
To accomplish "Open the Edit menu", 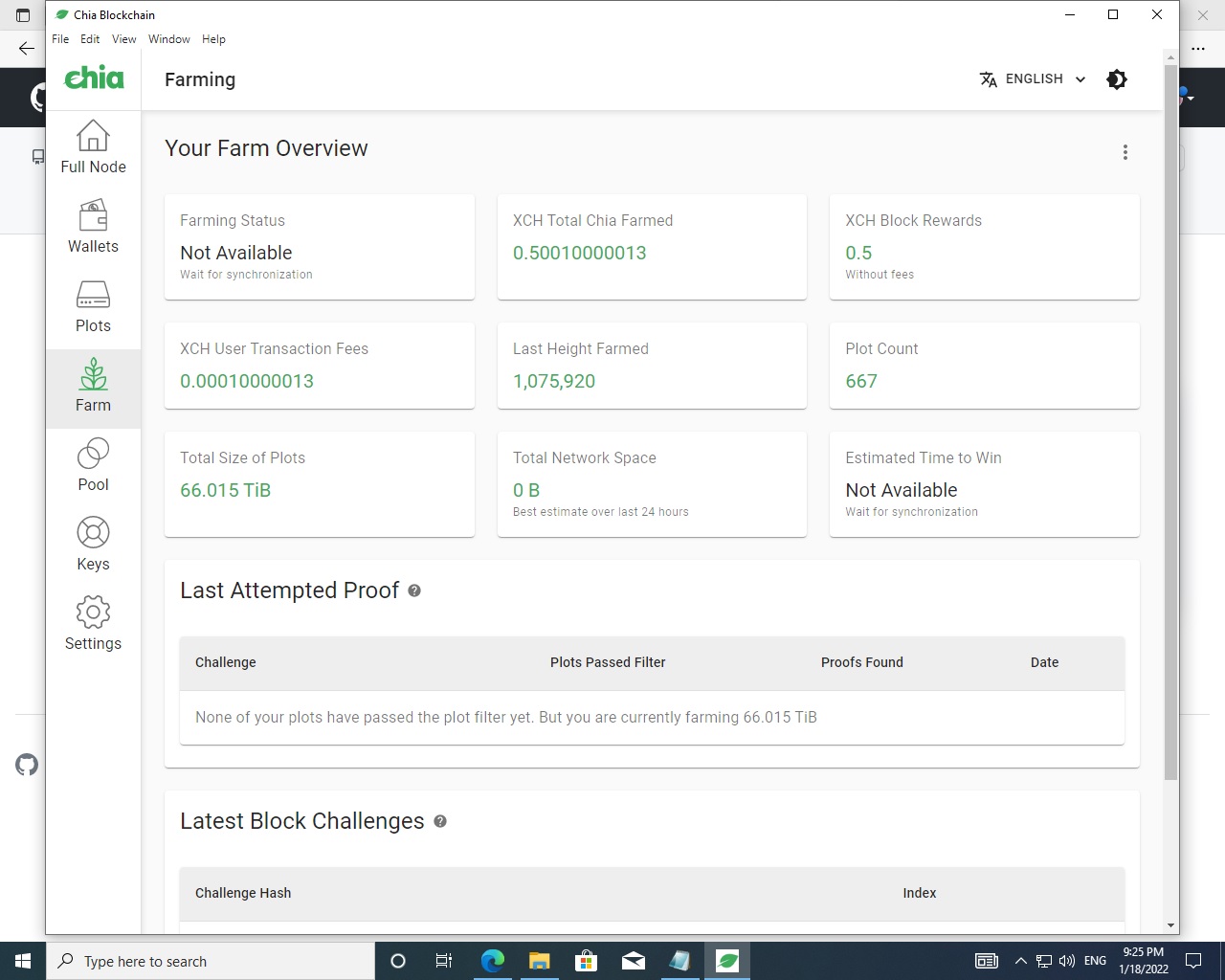I will tap(90, 39).
